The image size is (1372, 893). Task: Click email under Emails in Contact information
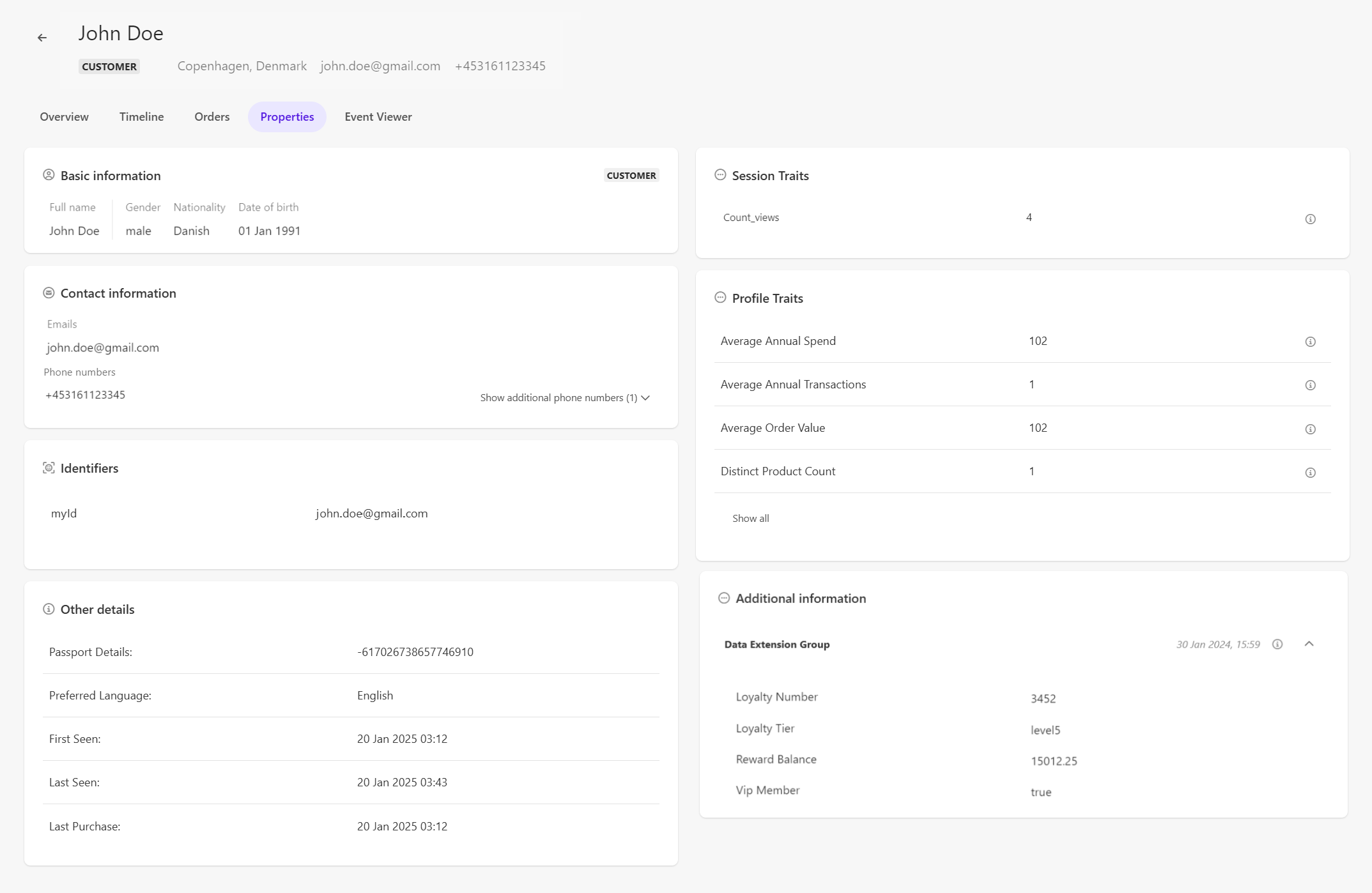[x=103, y=347]
